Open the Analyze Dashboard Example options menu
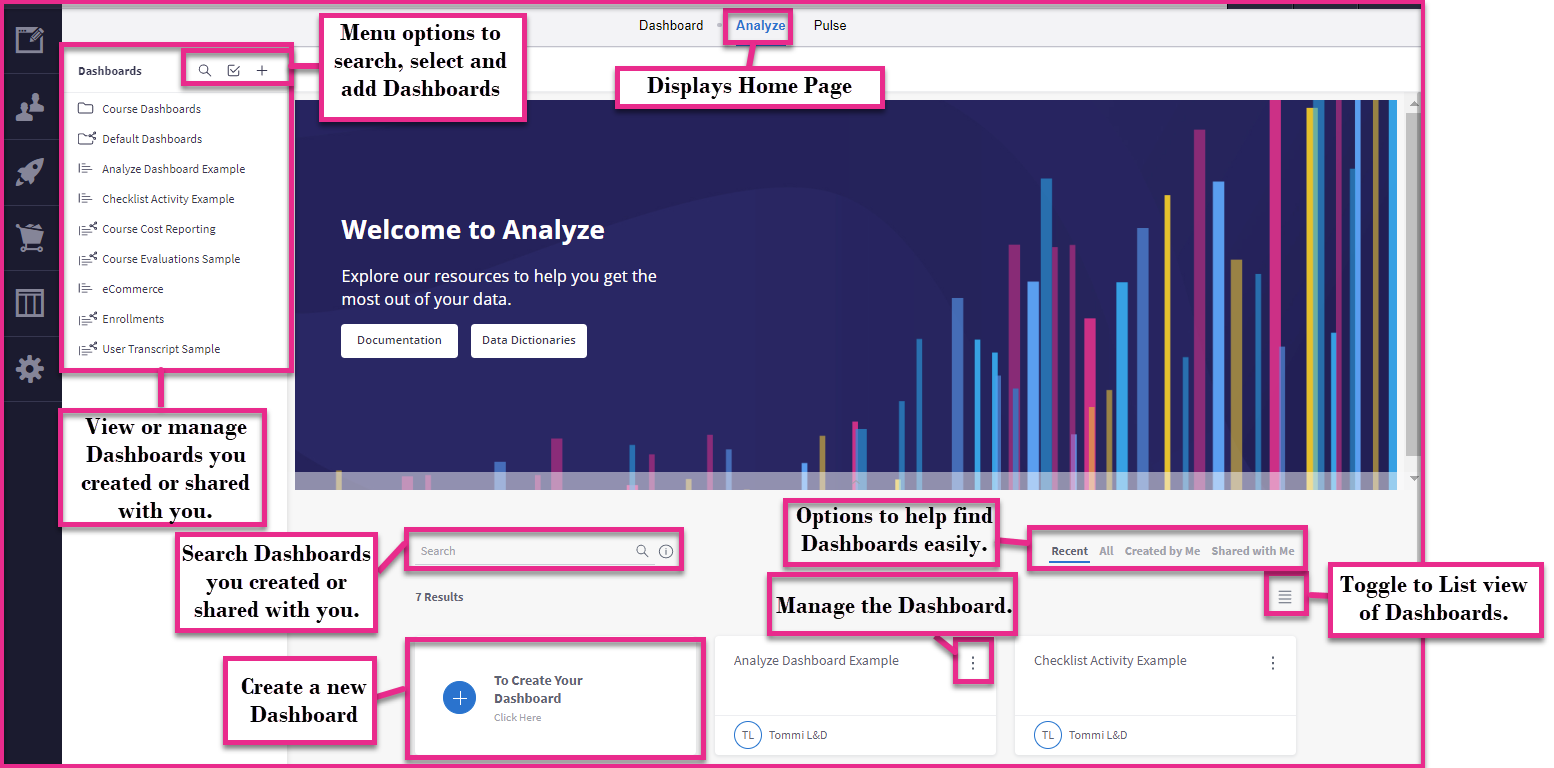Viewport: 1554px width, 768px height. (x=973, y=663)
